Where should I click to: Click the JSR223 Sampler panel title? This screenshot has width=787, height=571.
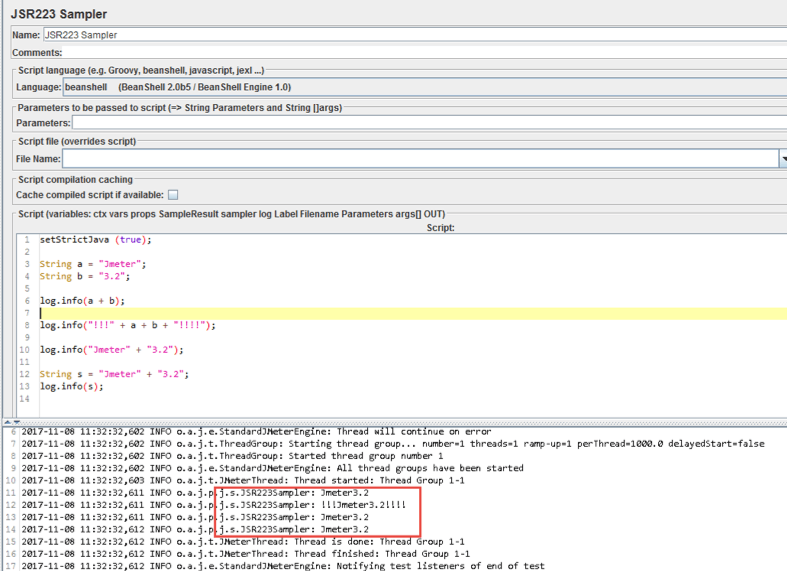click(59, 14)
